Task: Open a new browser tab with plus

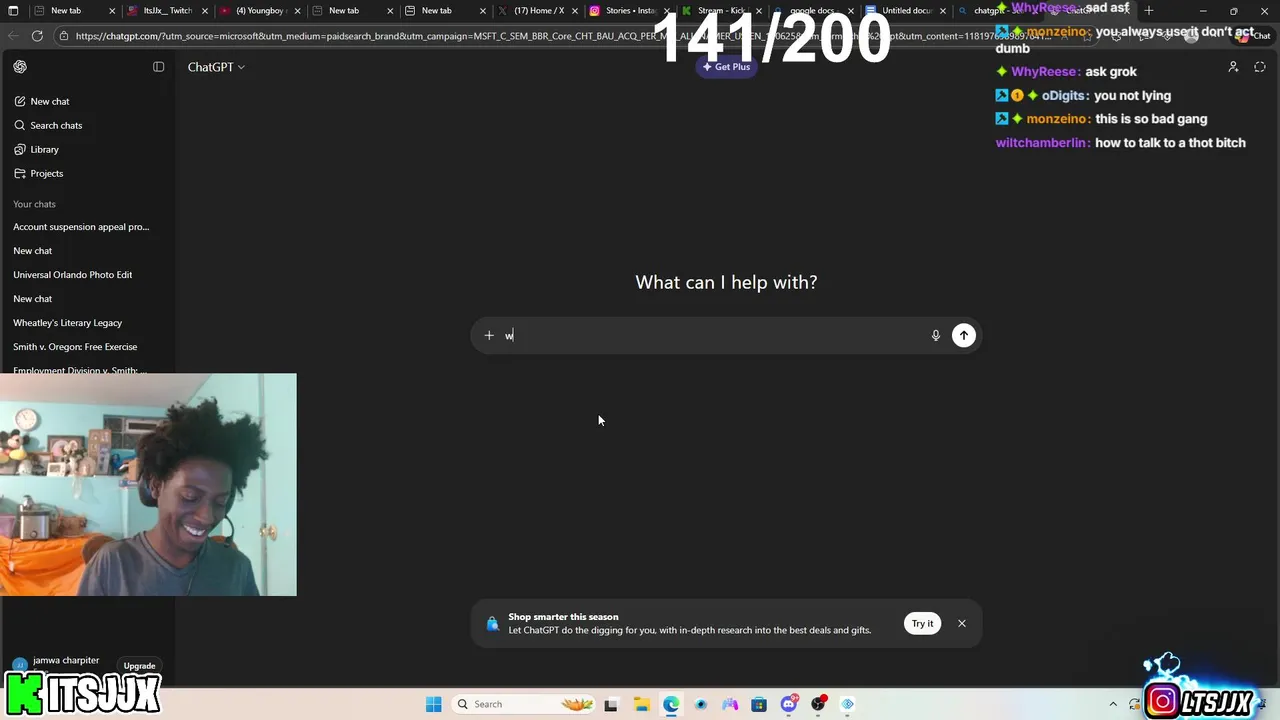Action: 1149,11
